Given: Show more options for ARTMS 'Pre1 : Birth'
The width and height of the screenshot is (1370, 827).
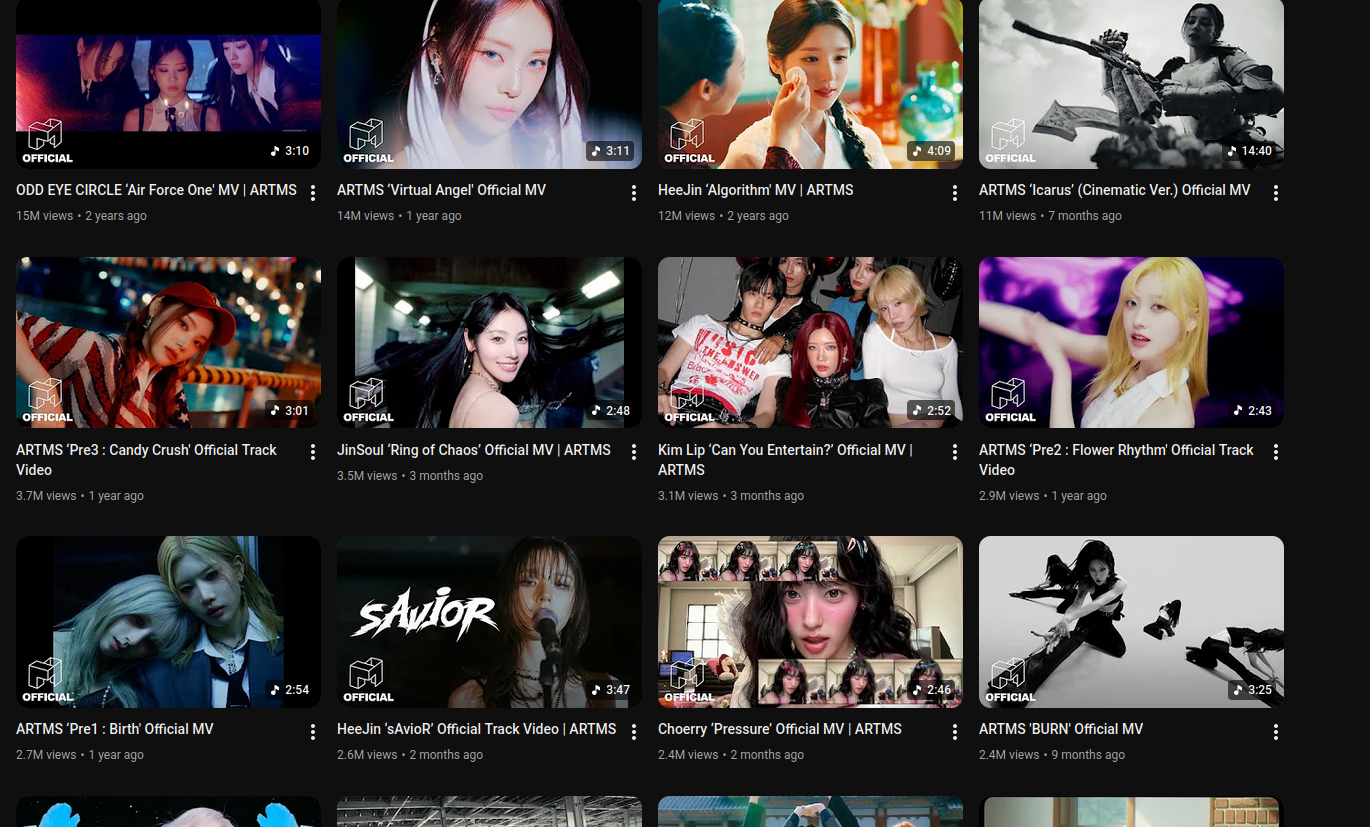Looking at the screenshot, I should [313, 732].
